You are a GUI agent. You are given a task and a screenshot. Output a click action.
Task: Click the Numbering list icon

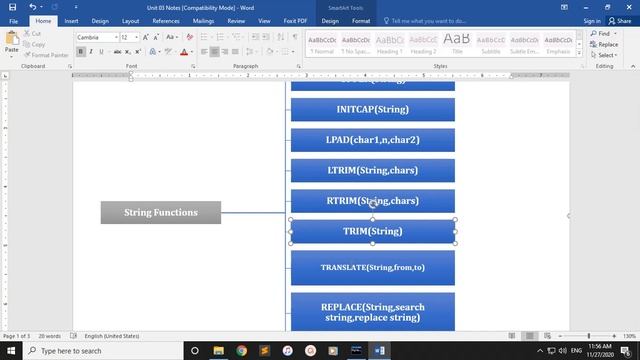tap(220, 37)
